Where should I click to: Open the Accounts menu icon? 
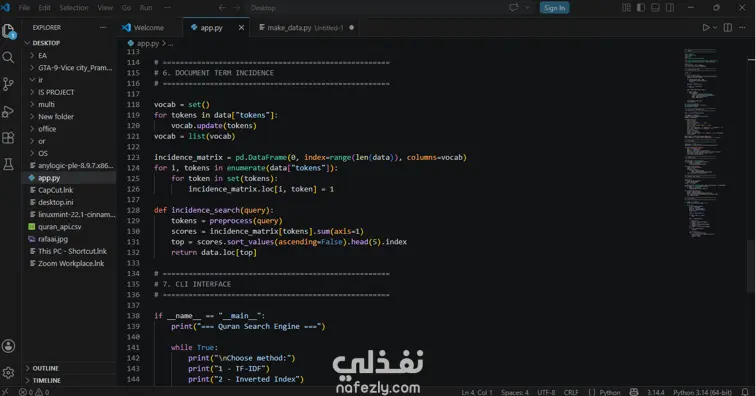point(8,346)
